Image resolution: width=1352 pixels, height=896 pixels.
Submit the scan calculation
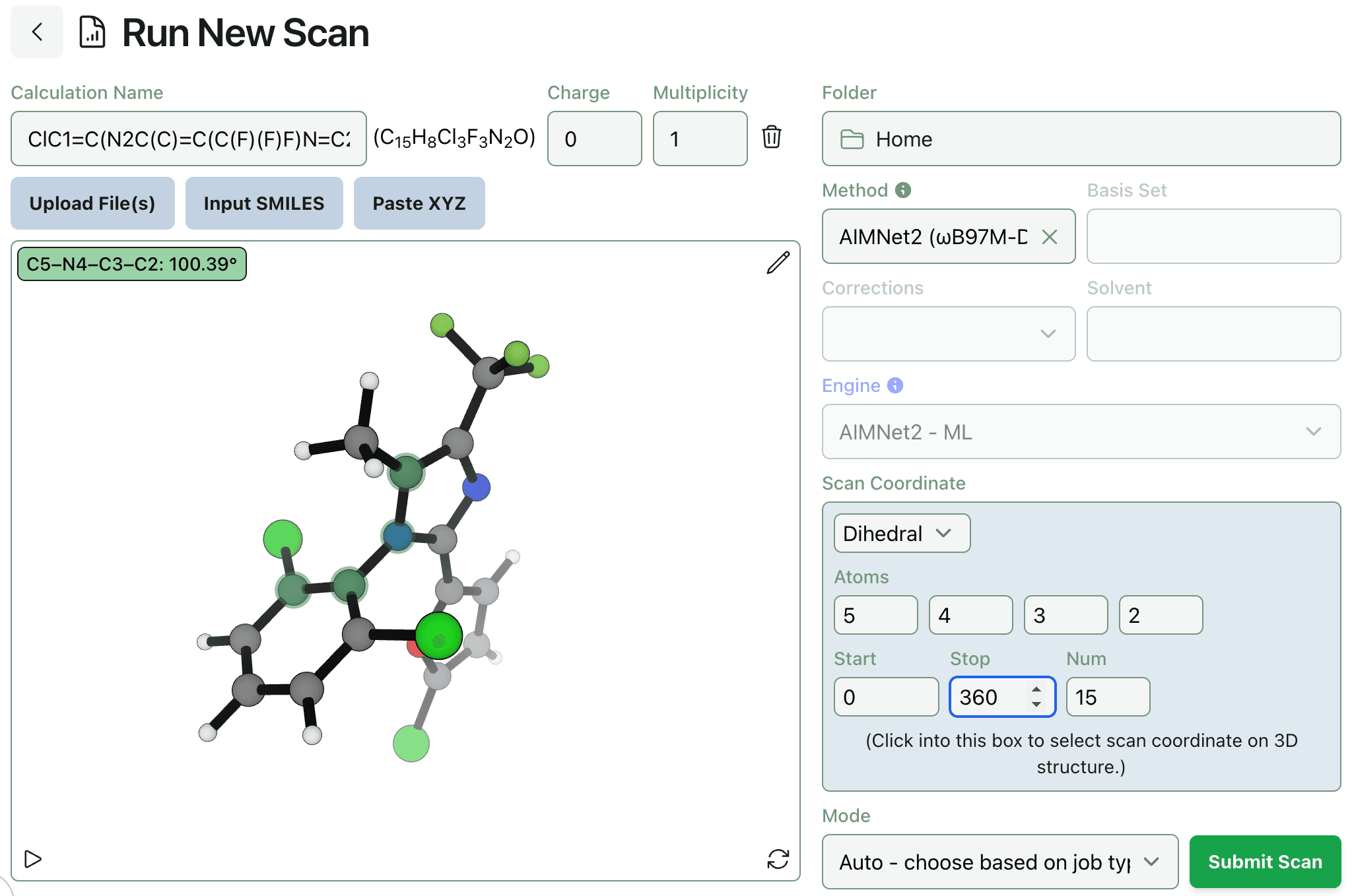[1264, 858]
